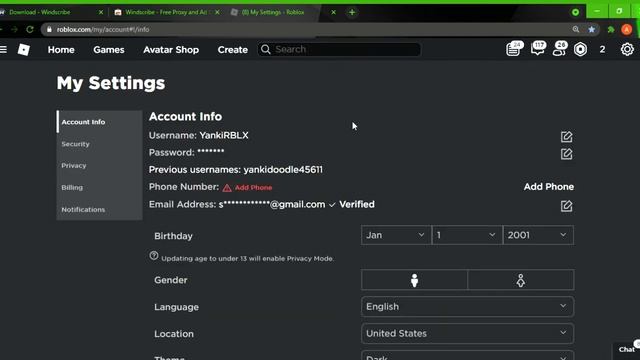Open the Robux icon
Screen dimensions: 640x360
pos(580,49)
